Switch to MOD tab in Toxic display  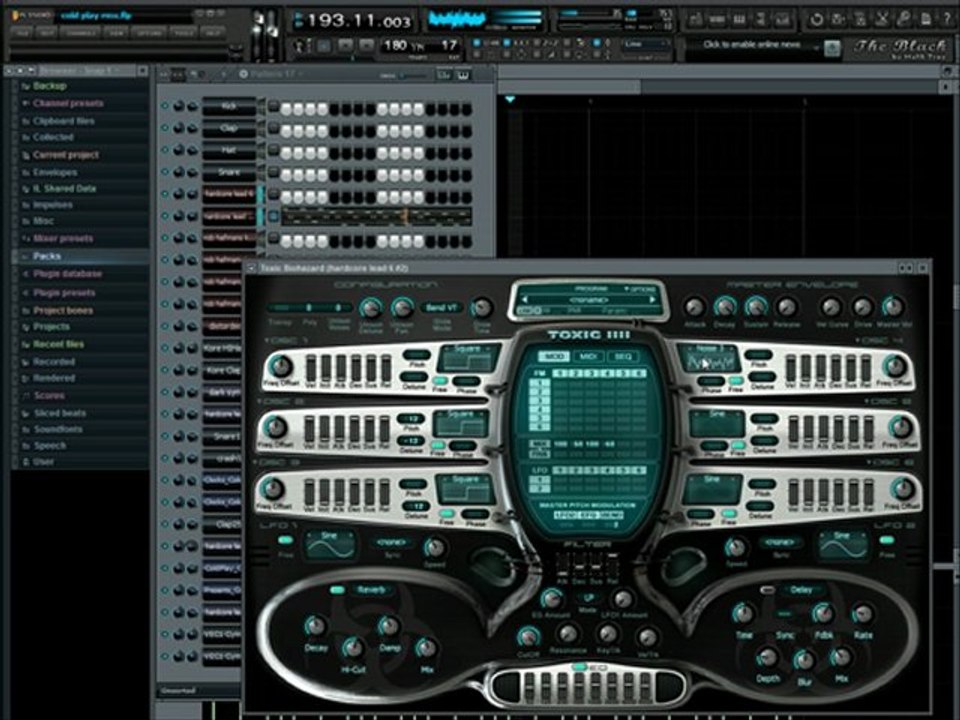tap(553, 356)
